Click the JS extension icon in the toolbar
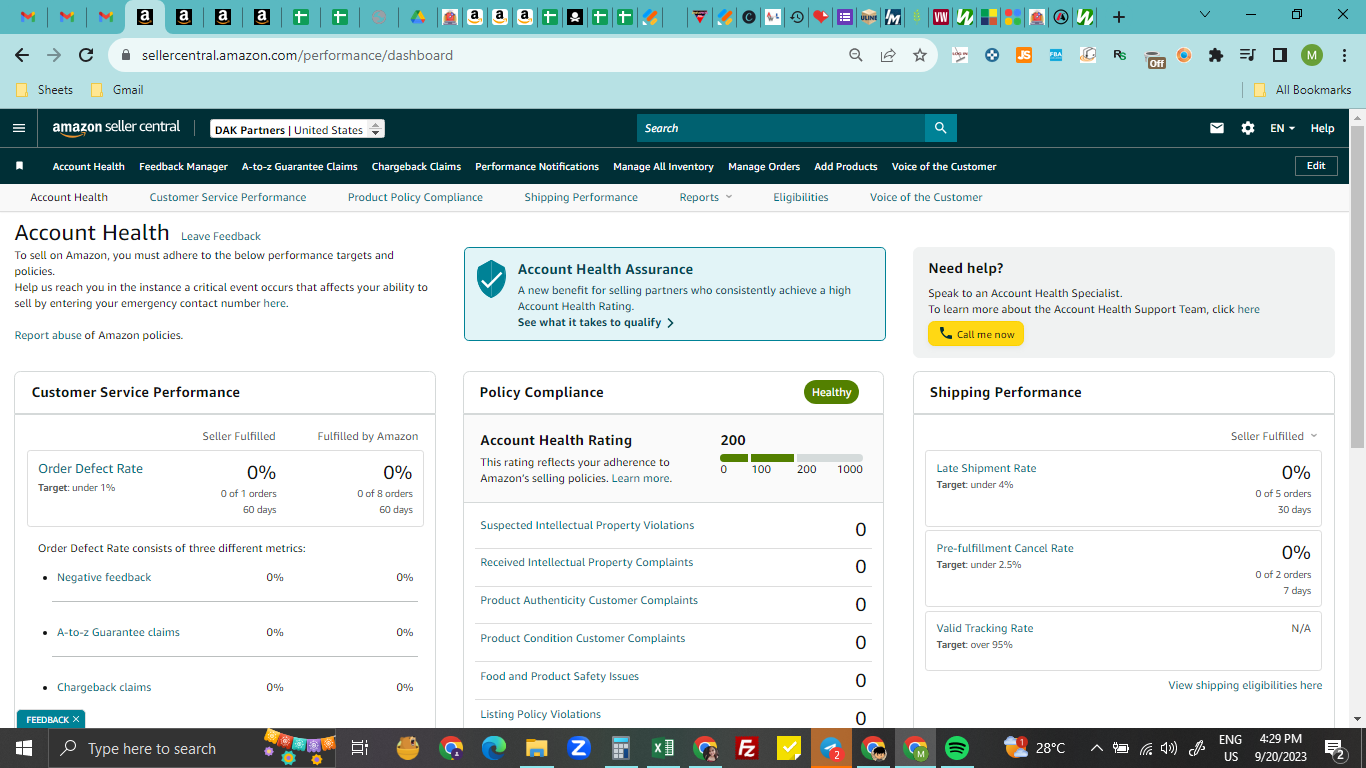This screenshot has height=768, width=1366. (1024, 56)
